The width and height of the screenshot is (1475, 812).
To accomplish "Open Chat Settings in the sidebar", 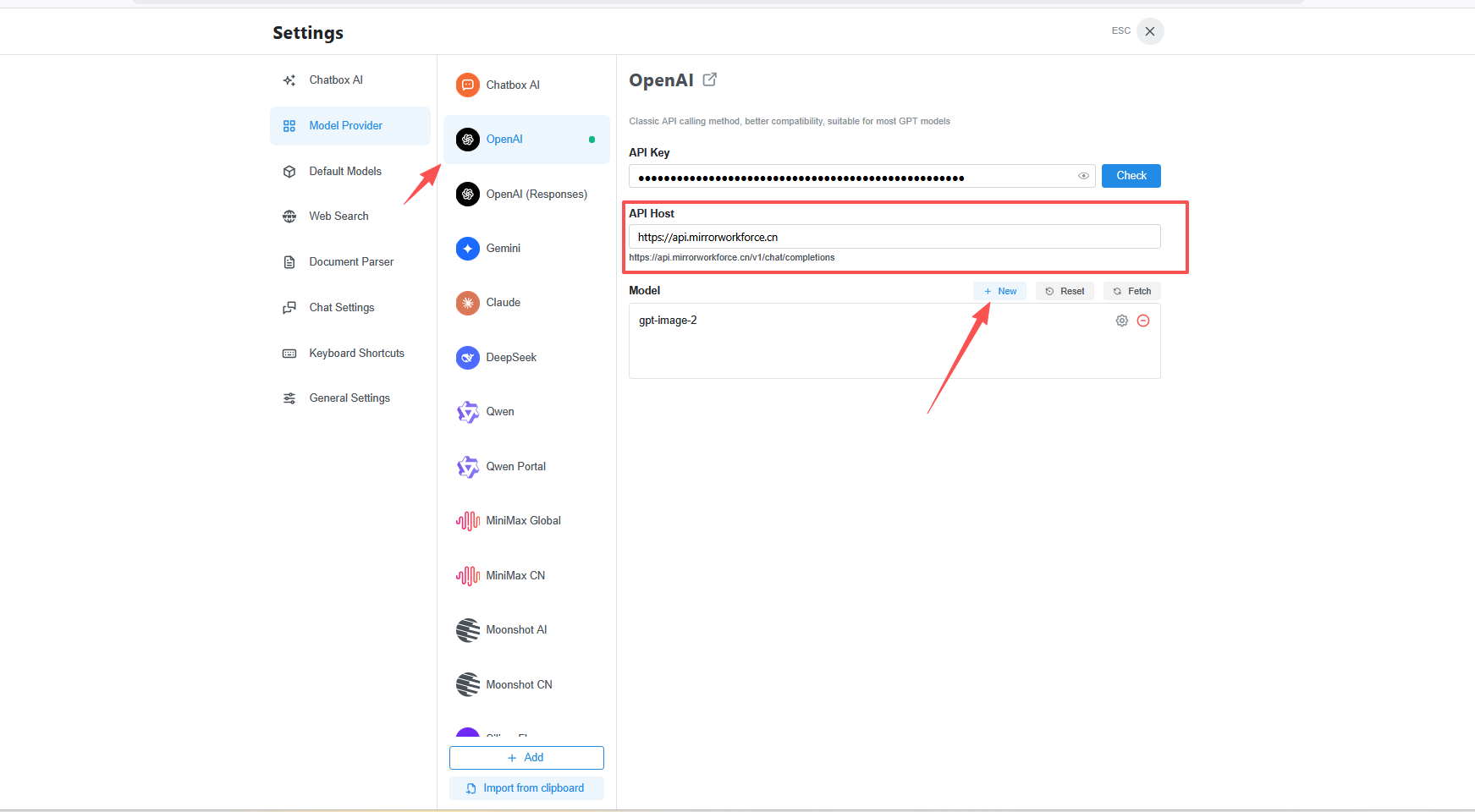I will pos(349,308).
